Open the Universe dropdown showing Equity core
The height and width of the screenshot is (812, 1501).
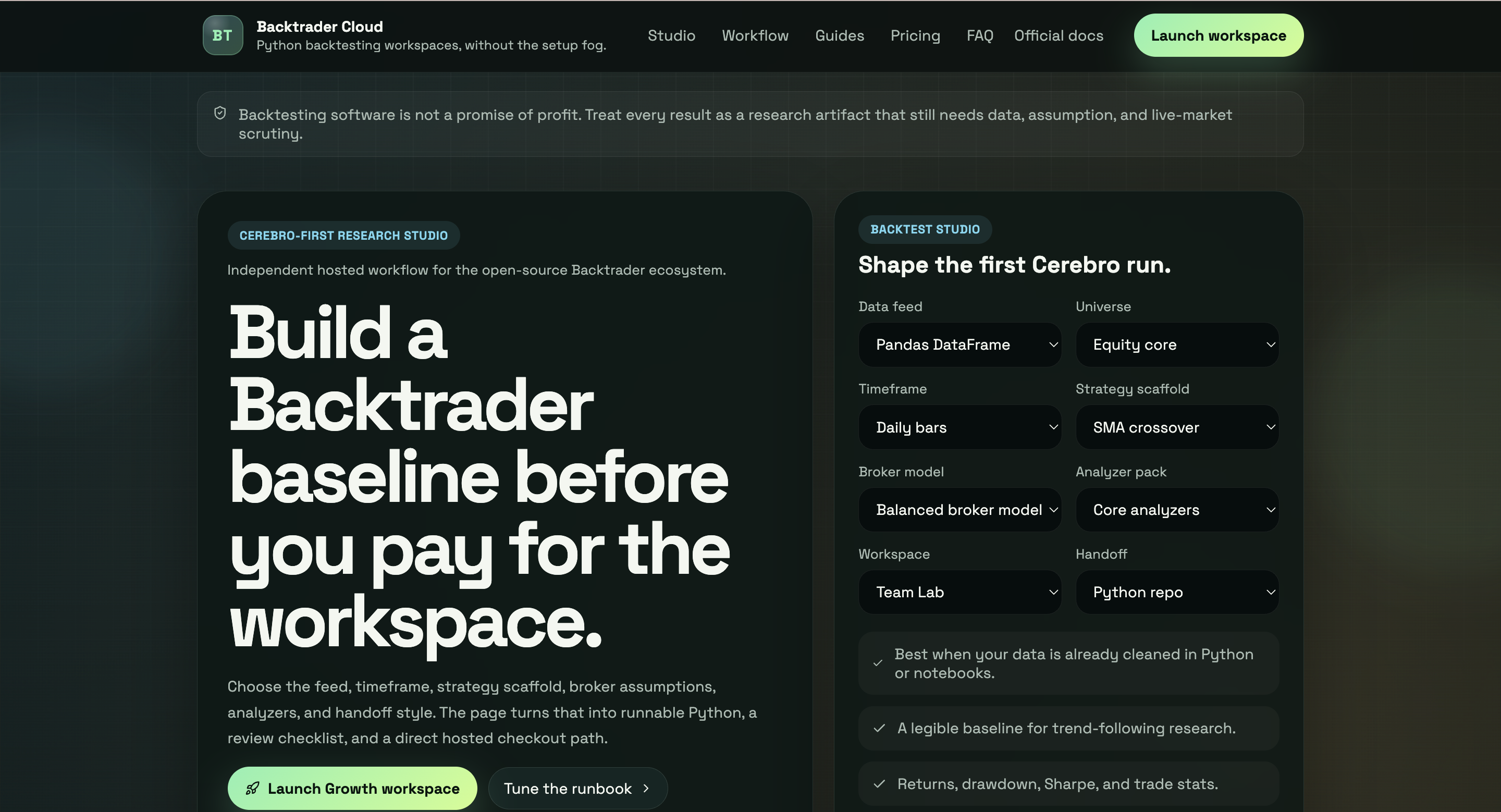(x=1177, y=345)
